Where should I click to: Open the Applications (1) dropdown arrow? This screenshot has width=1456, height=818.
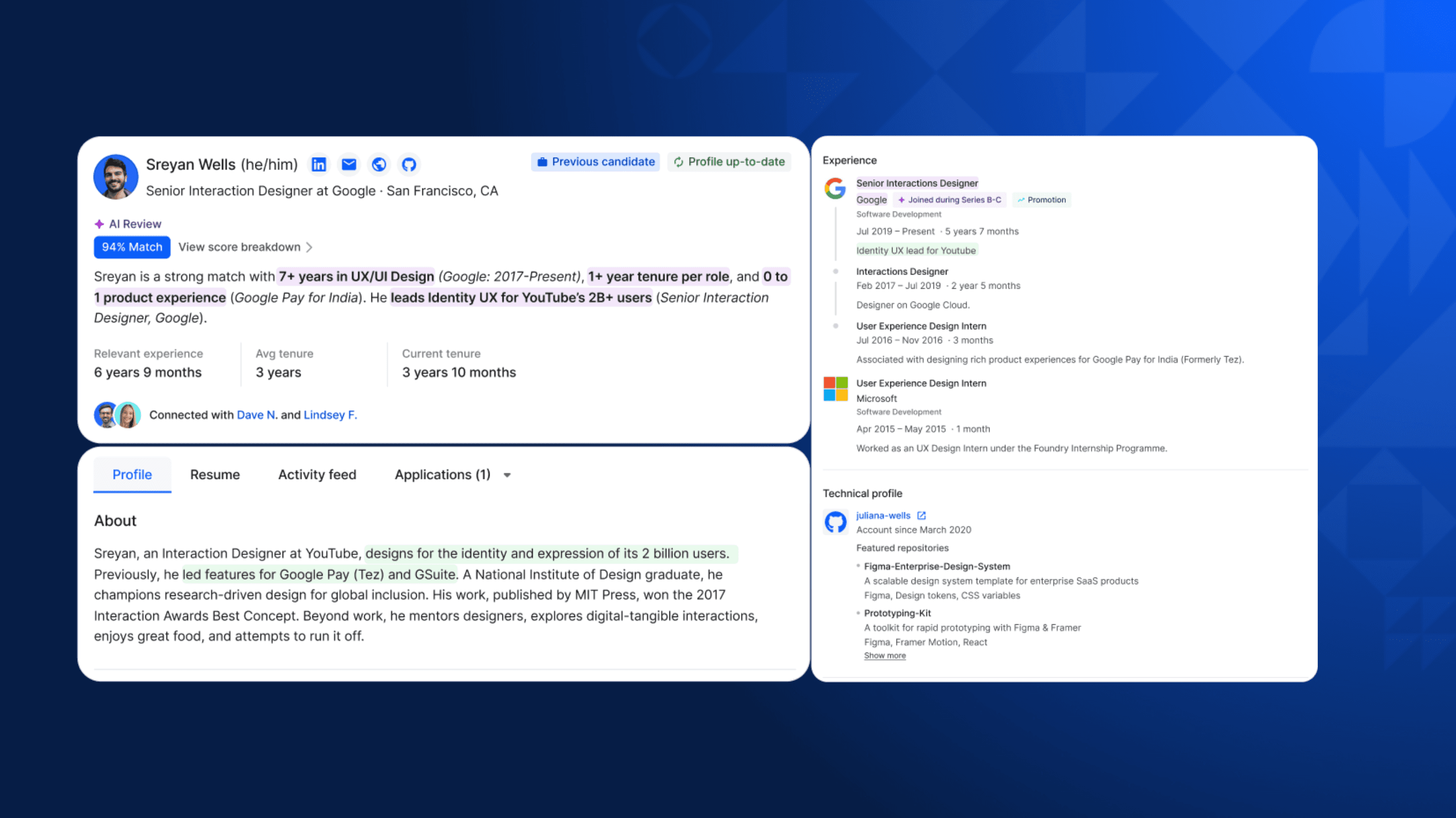tap(507, 475)
